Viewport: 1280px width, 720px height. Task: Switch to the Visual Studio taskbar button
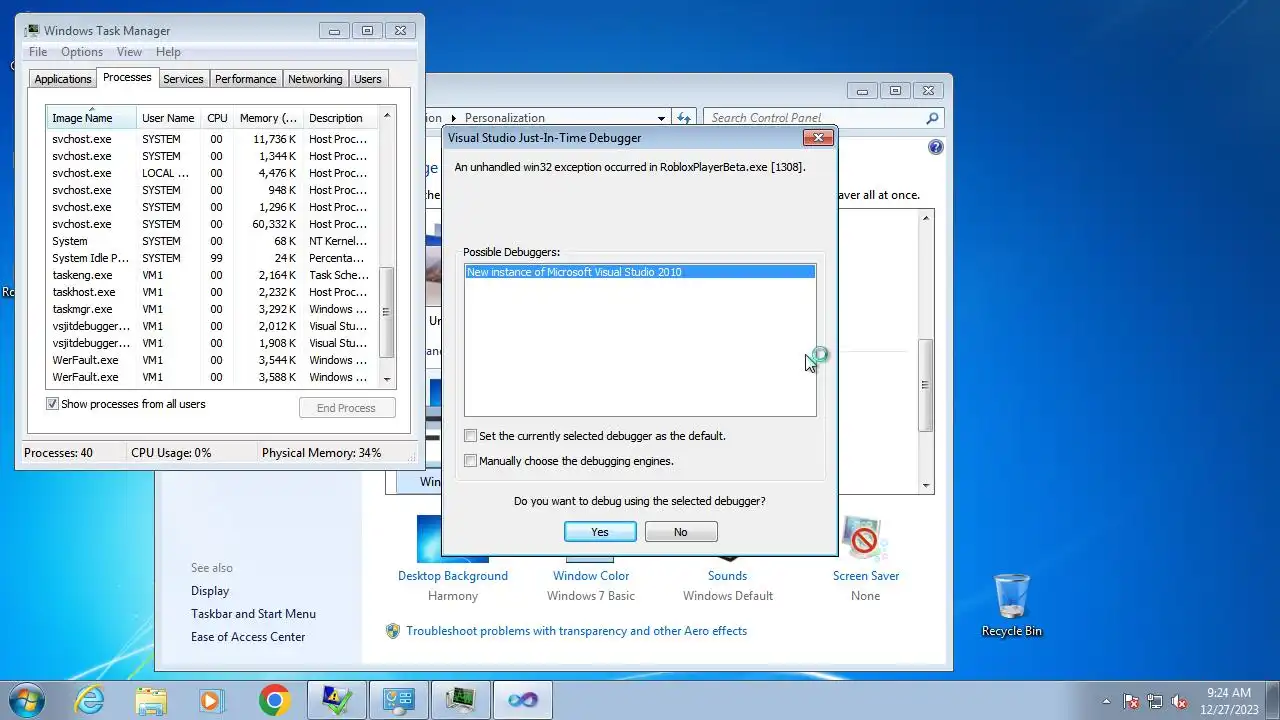pyautogui.click(x=522, y=700)
